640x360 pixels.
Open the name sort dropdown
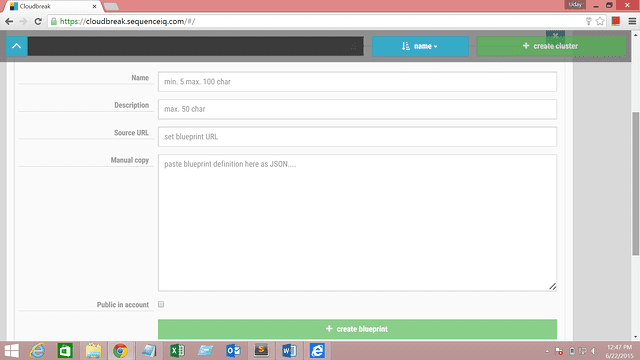click(420, 46)
